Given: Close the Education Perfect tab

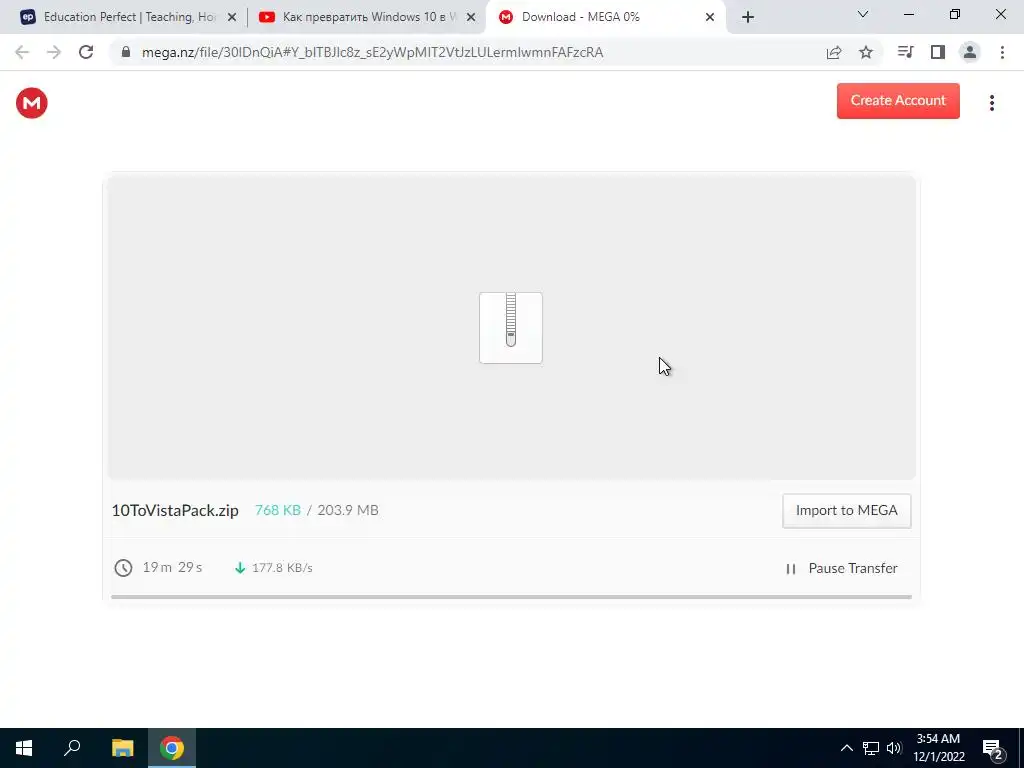Looking at the screenshot, I should pos(232,18).
